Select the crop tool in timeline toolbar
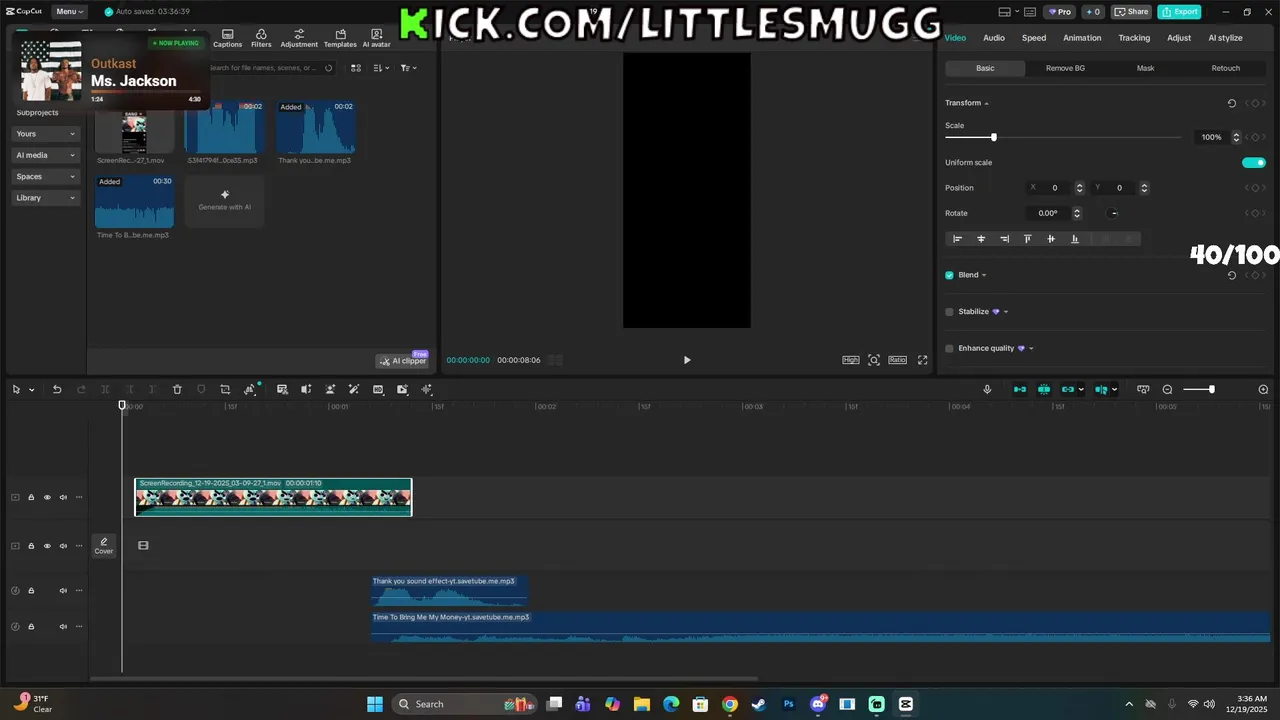This screenshot has width=1280, height=720. (225, 389)
